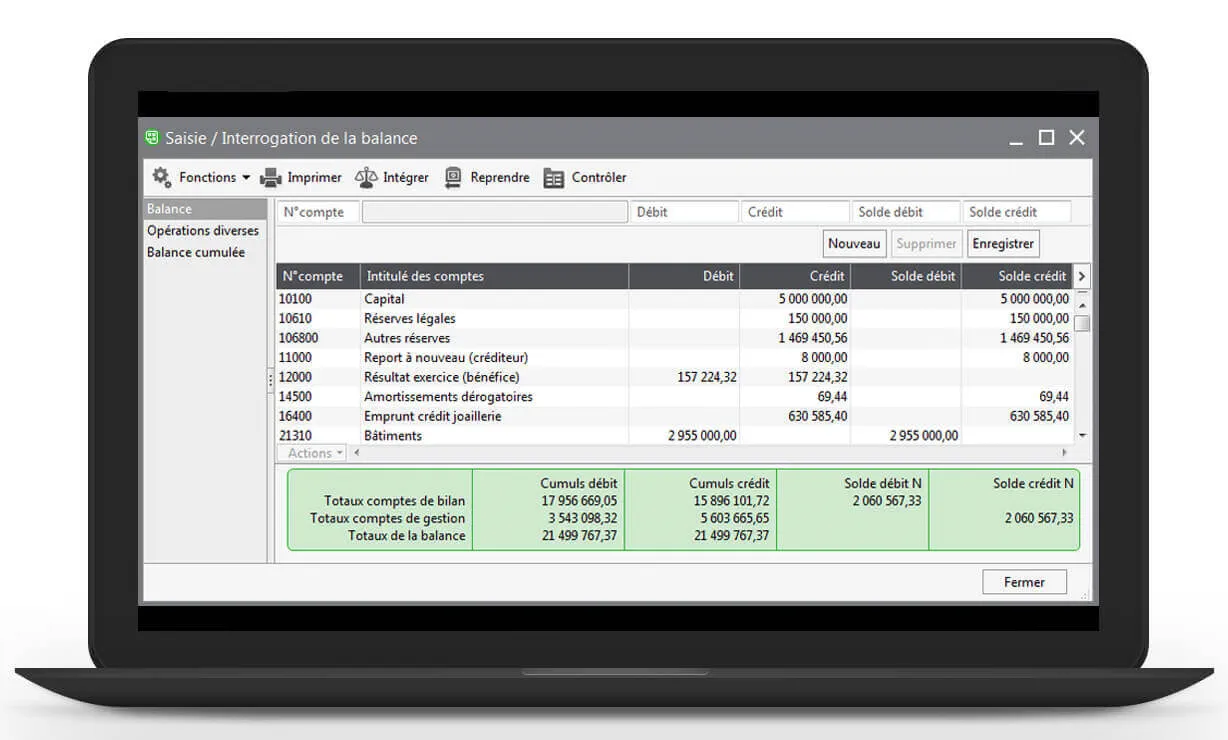Select the 10100 Capital row

tap(674, 299)
